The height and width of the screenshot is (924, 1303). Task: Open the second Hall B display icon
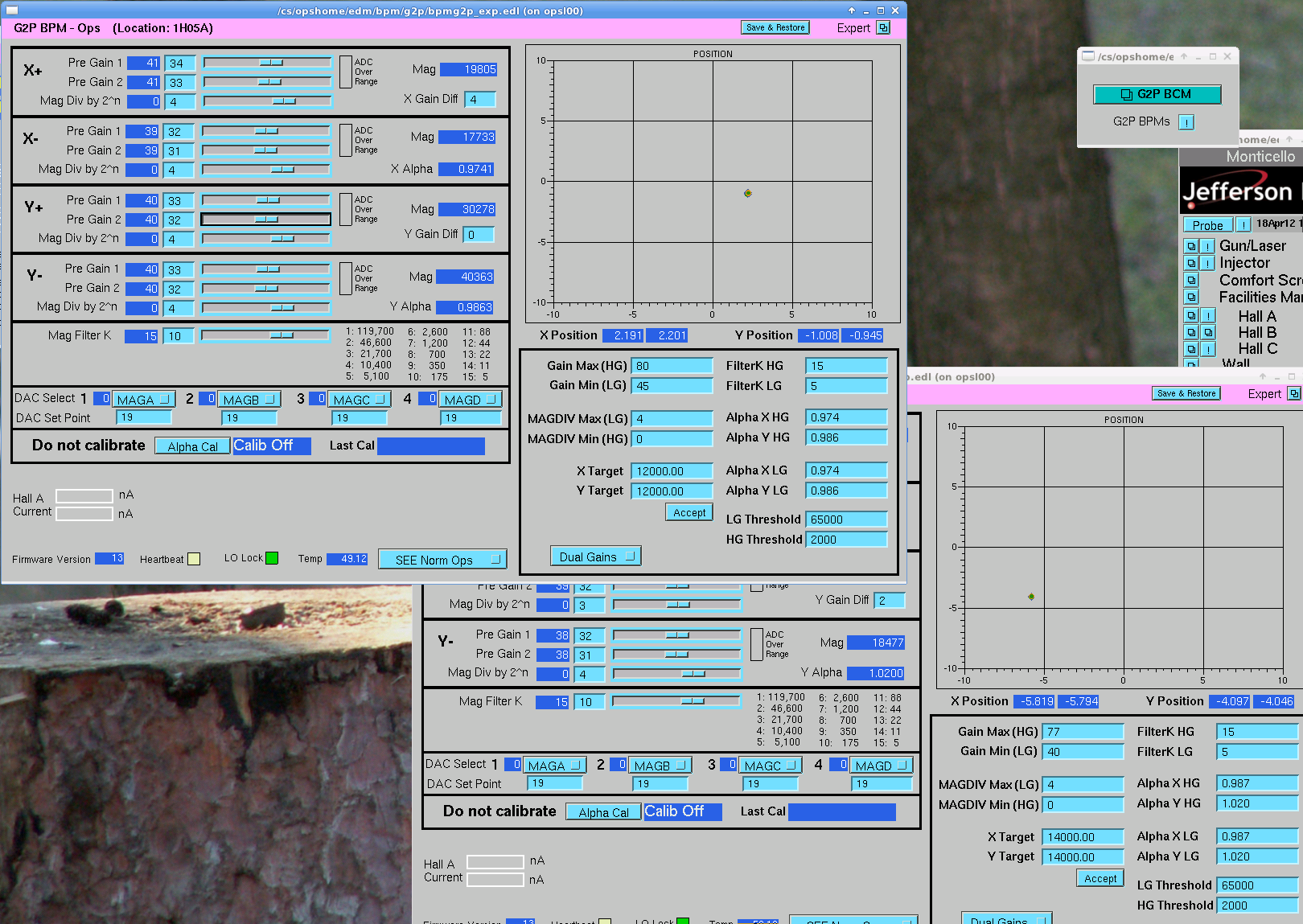point(1207,332)
